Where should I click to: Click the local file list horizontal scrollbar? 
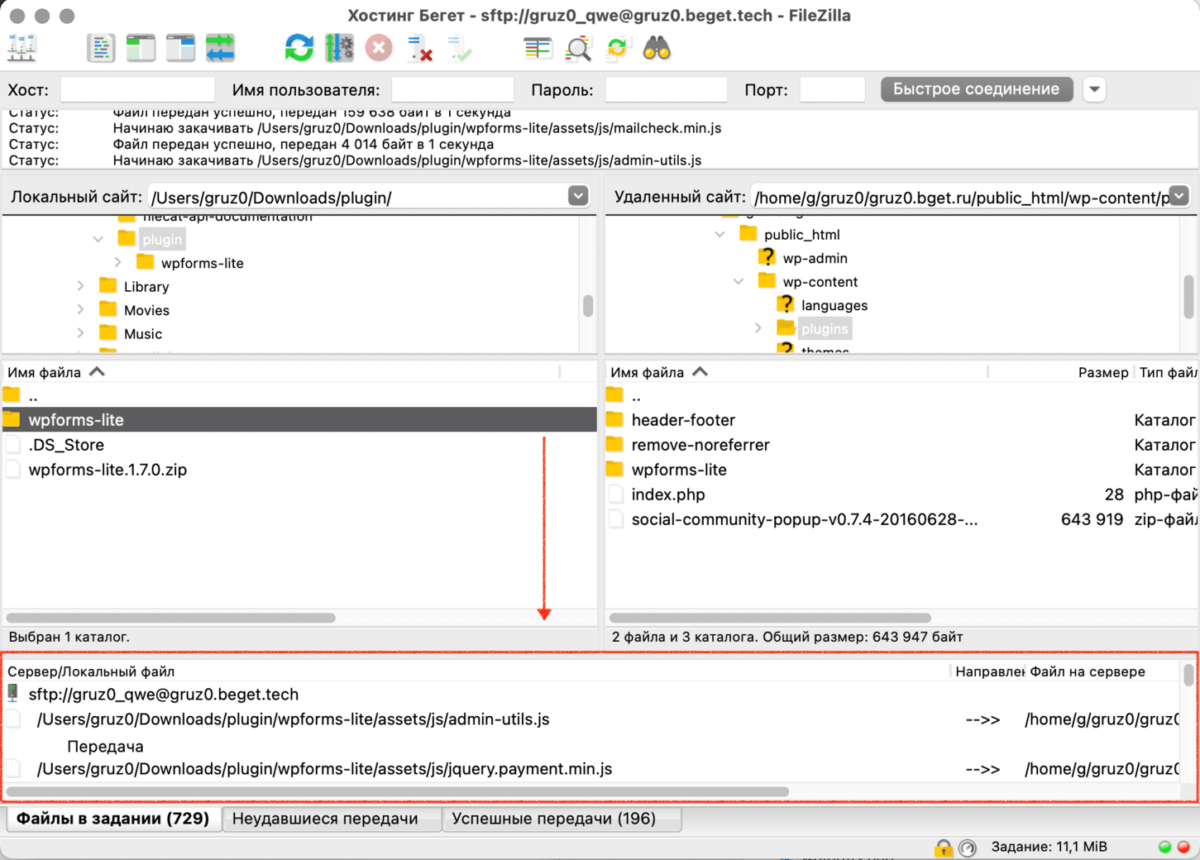[x=170, y=618]
